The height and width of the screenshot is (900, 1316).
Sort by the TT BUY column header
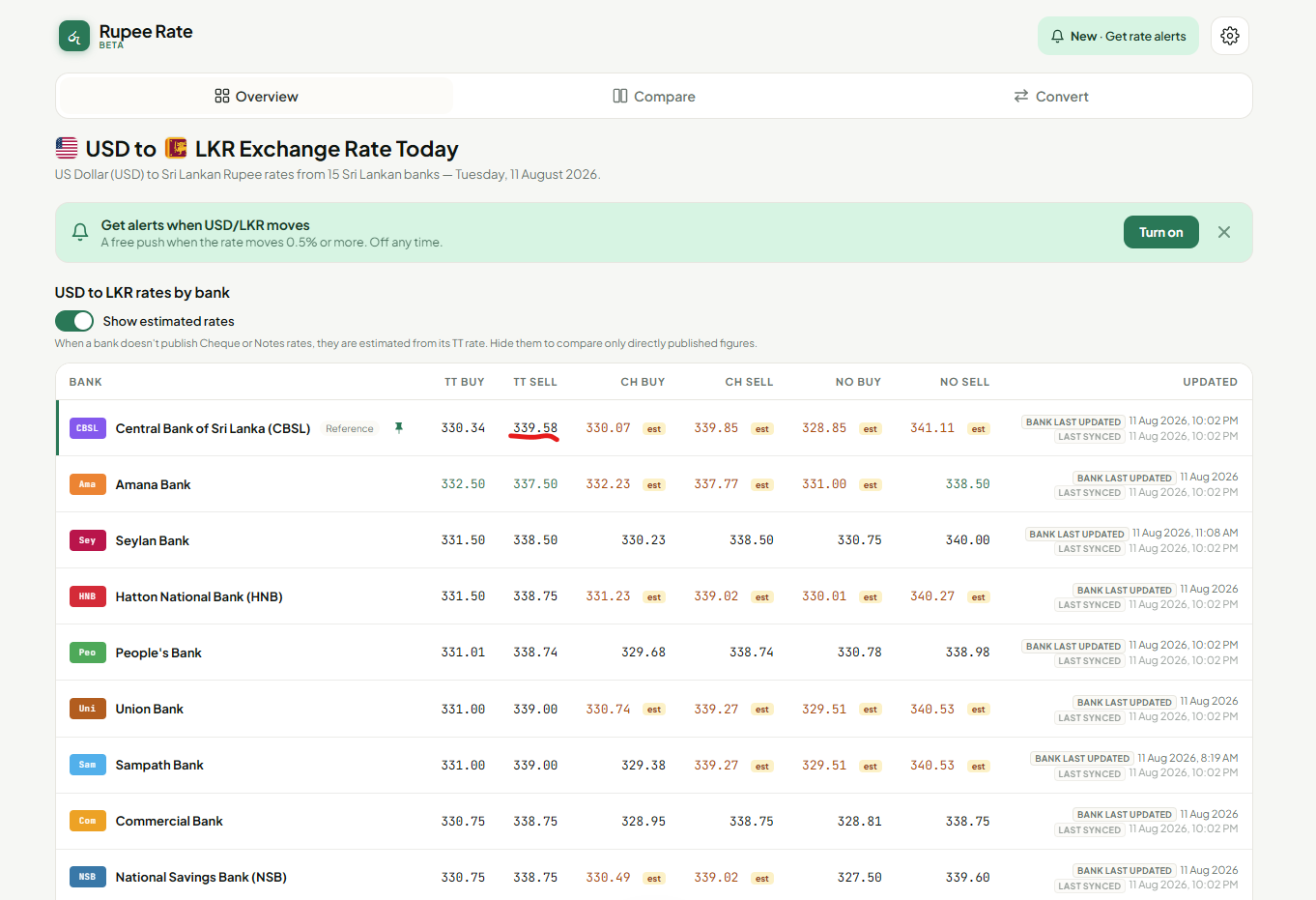coord(465,382)
